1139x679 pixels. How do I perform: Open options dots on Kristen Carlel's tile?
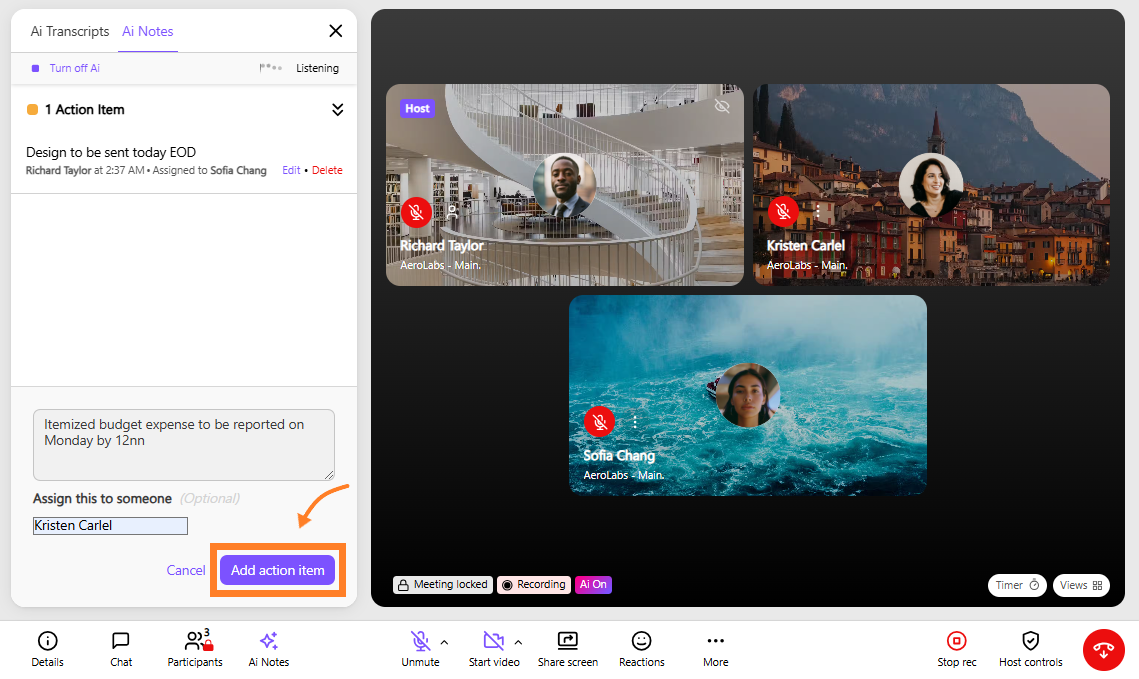pyautogui.click(x=817, y=212)
